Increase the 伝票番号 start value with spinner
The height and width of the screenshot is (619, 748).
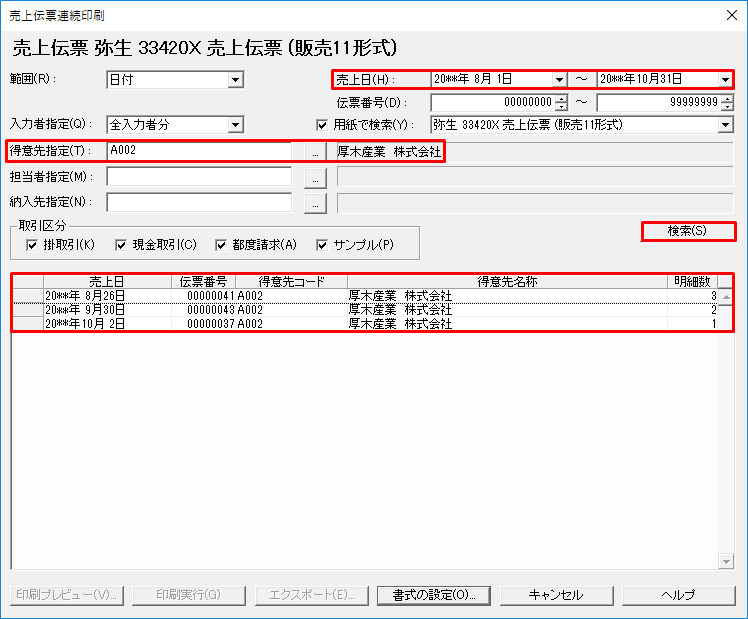(x=561, y=98)
